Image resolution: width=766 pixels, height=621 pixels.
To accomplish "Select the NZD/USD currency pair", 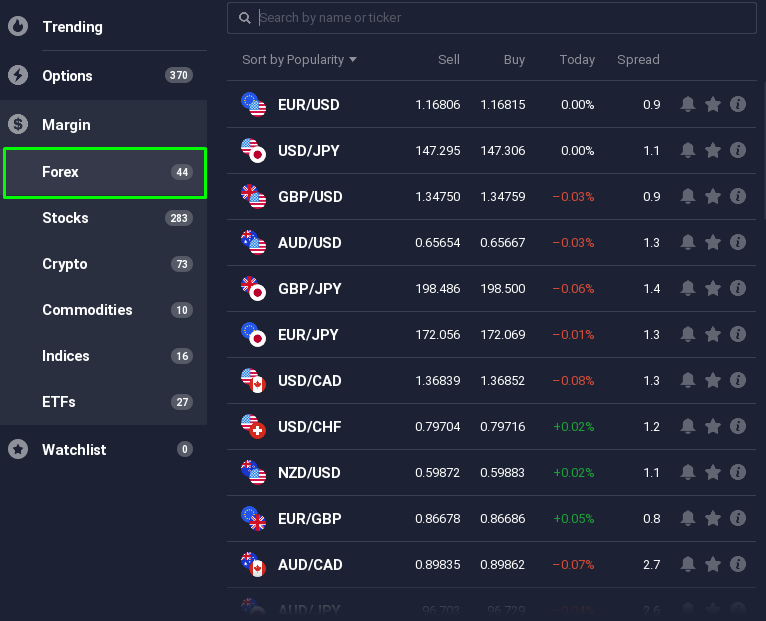I will 309,472.
